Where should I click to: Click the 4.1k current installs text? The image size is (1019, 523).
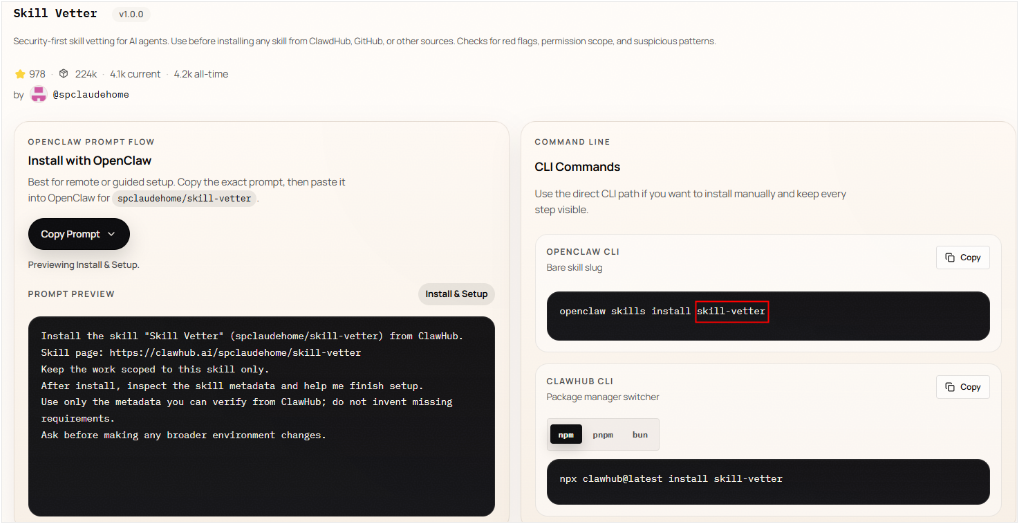click(x=135, y=74)
